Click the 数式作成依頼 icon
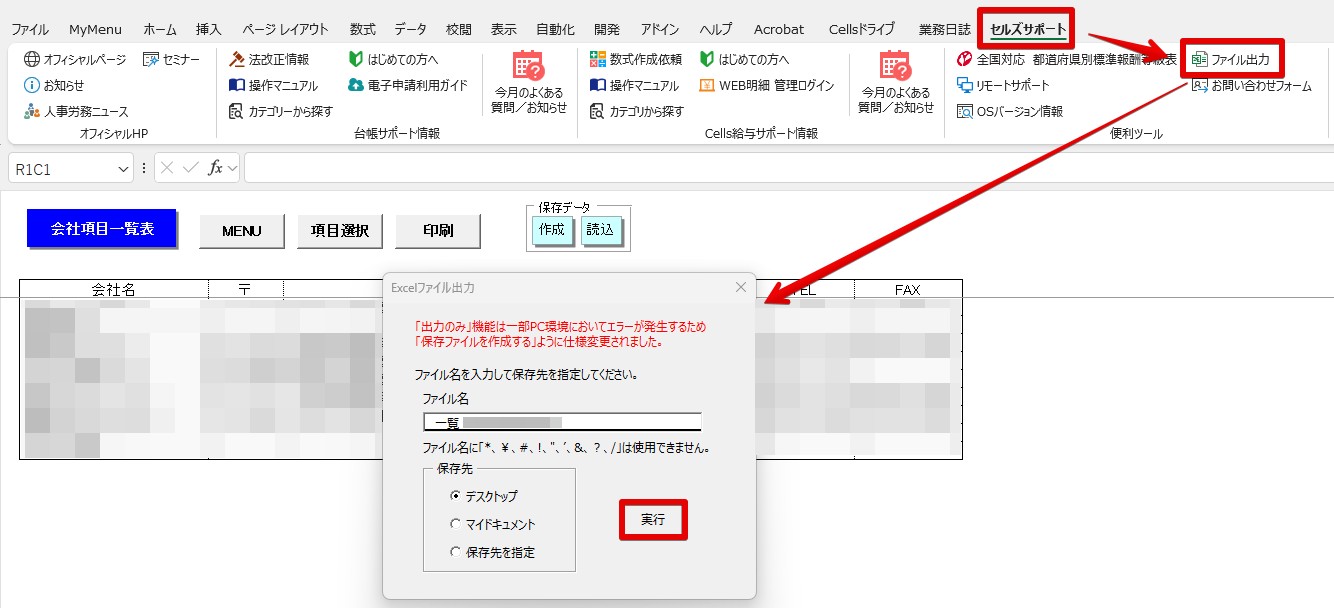The image size is (1334, 608). tap(598, 60)
